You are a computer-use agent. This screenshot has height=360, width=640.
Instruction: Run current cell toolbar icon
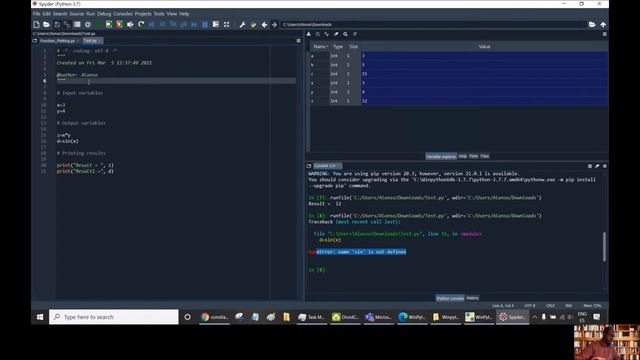[x=109, y=24]
